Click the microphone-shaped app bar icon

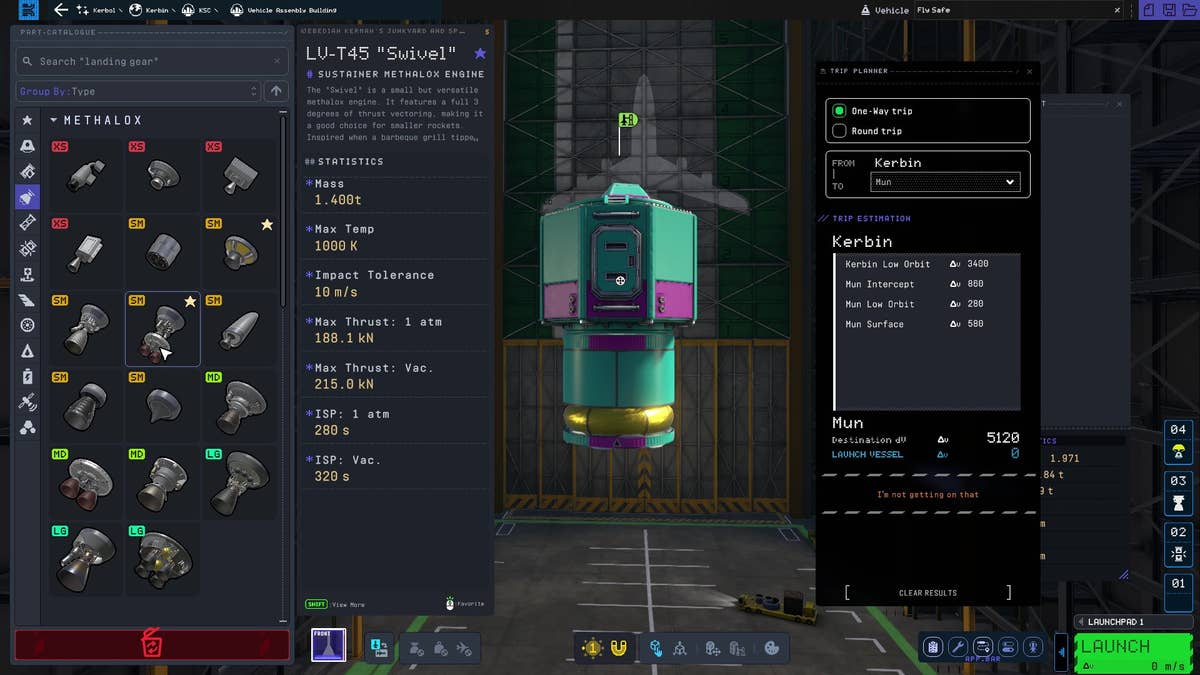pyautogui.click(x=1033, y=647)
